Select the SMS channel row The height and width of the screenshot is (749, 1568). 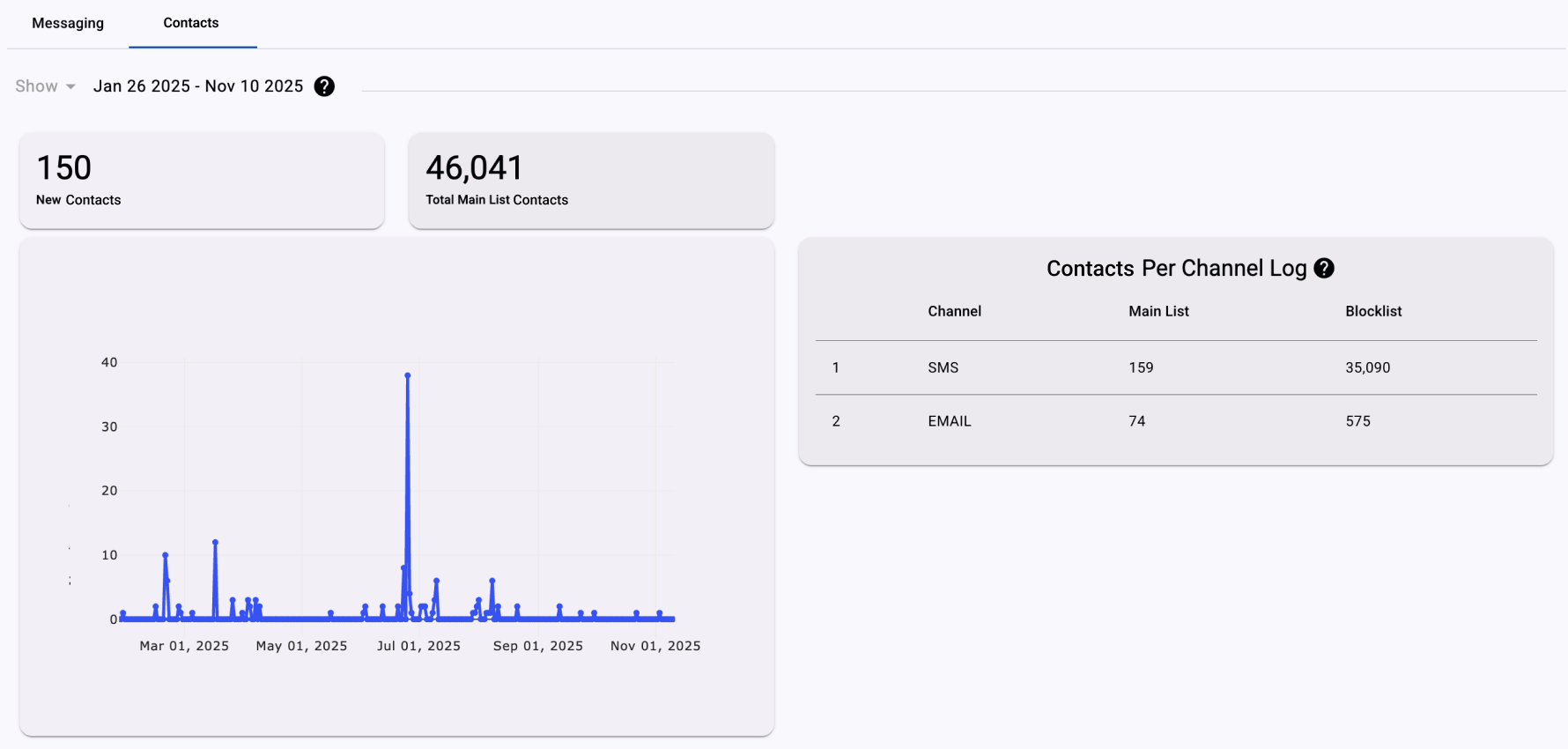tap(1176, 367)
